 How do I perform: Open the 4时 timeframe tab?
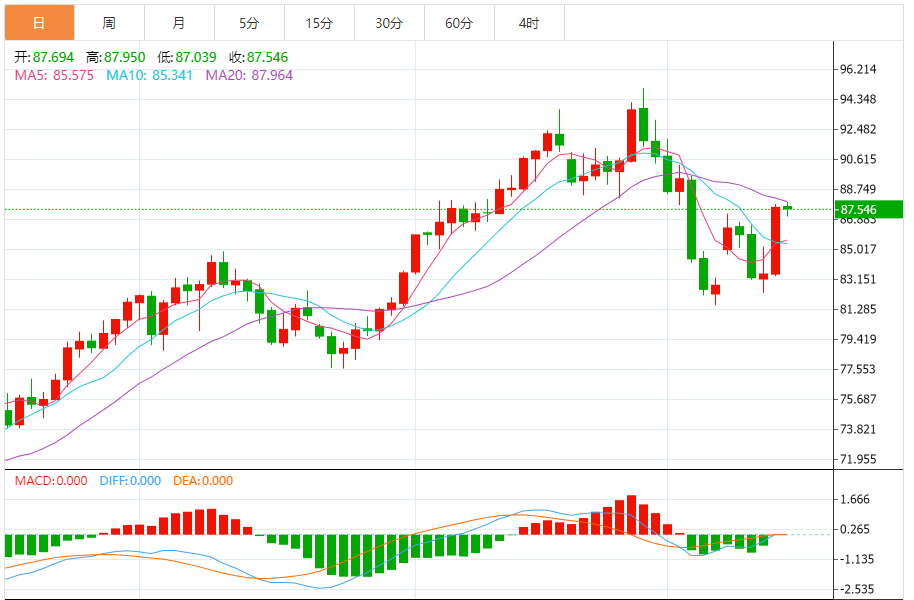529,23
